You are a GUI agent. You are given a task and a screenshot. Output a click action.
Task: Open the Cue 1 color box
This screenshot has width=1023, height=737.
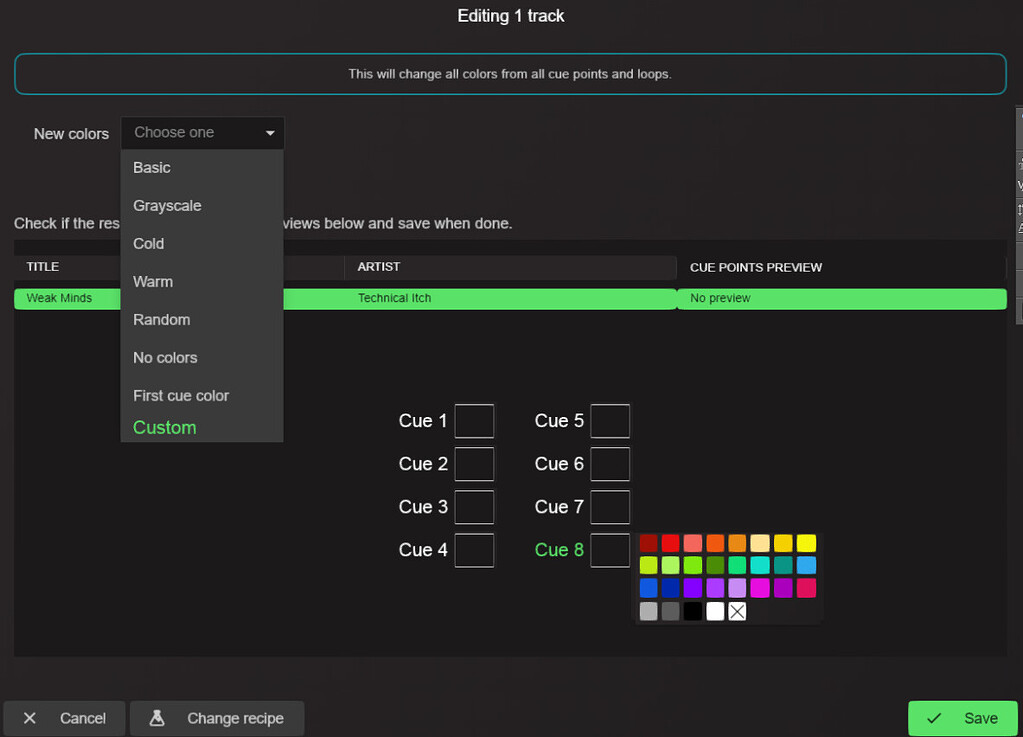pos(474,420)
